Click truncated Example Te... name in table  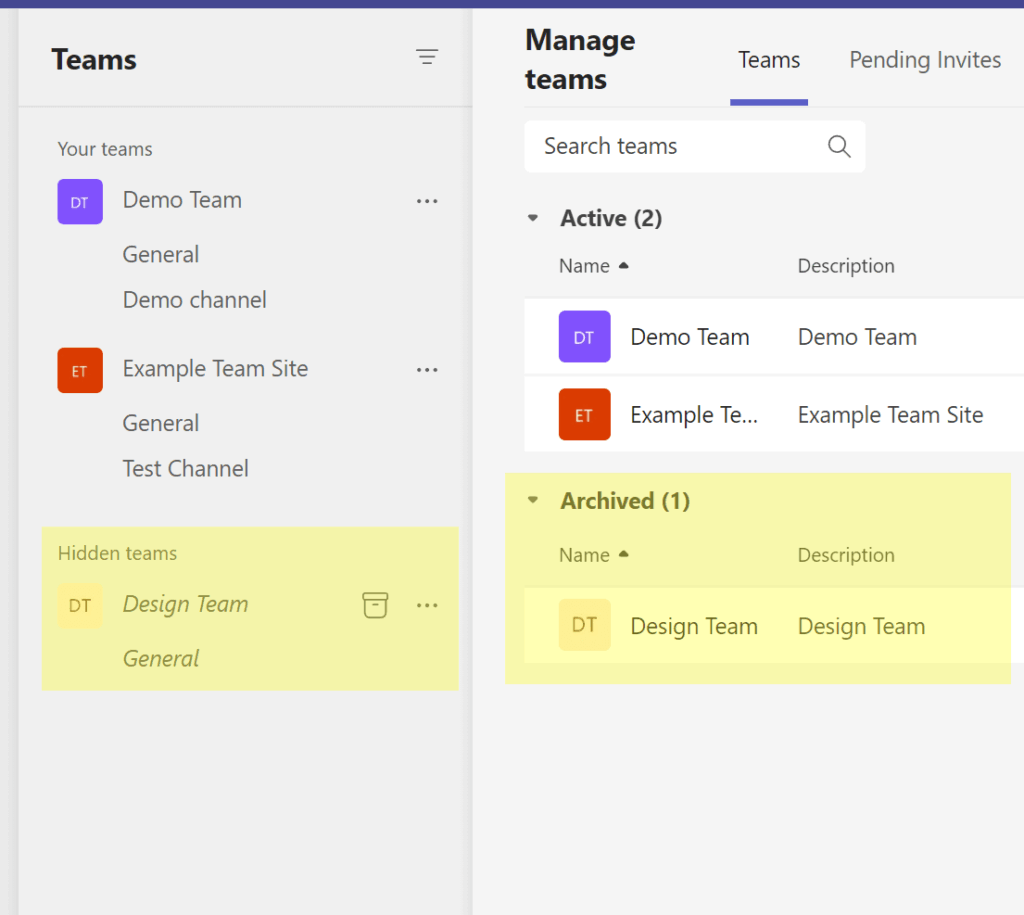pos(694,415)
